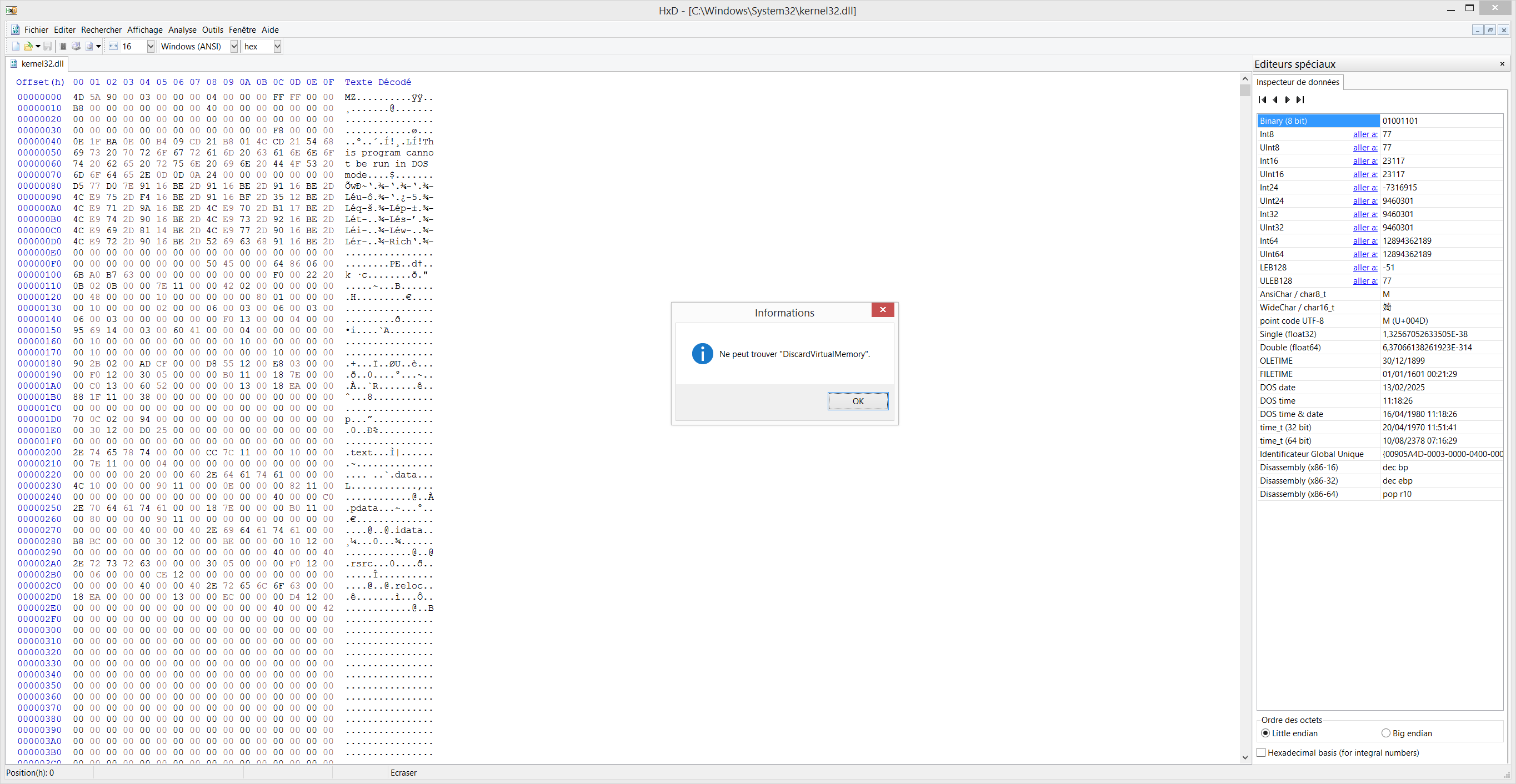Screen dimensions: 1516x784
Task: Click the Open RAM memory chip icon
Action: tap(63, 47)
